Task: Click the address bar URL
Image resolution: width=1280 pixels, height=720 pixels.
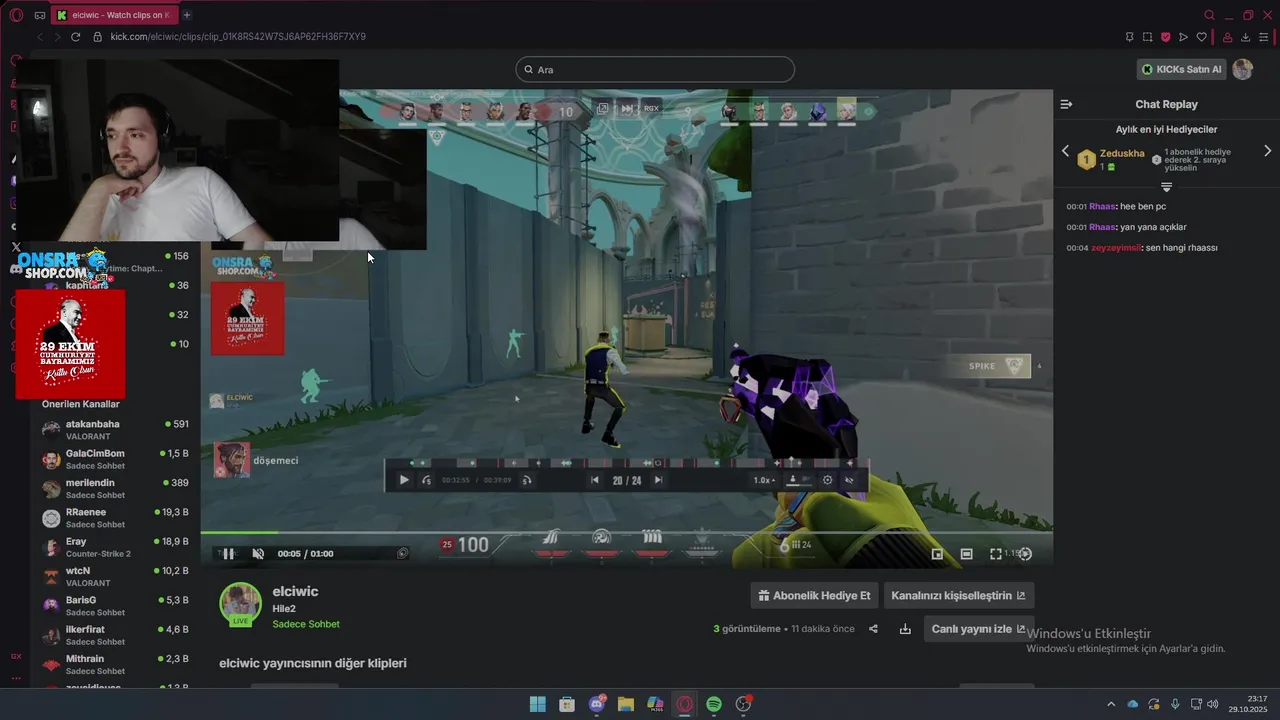Action: coord(238,37)
